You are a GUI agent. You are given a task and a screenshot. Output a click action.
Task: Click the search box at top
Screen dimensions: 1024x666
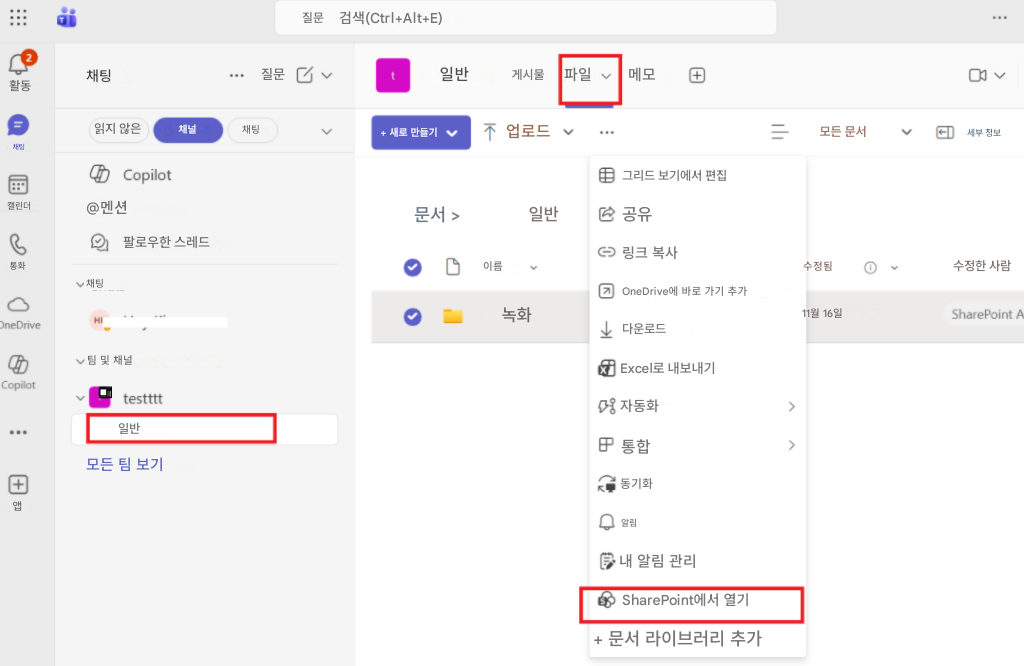[526, 18]
